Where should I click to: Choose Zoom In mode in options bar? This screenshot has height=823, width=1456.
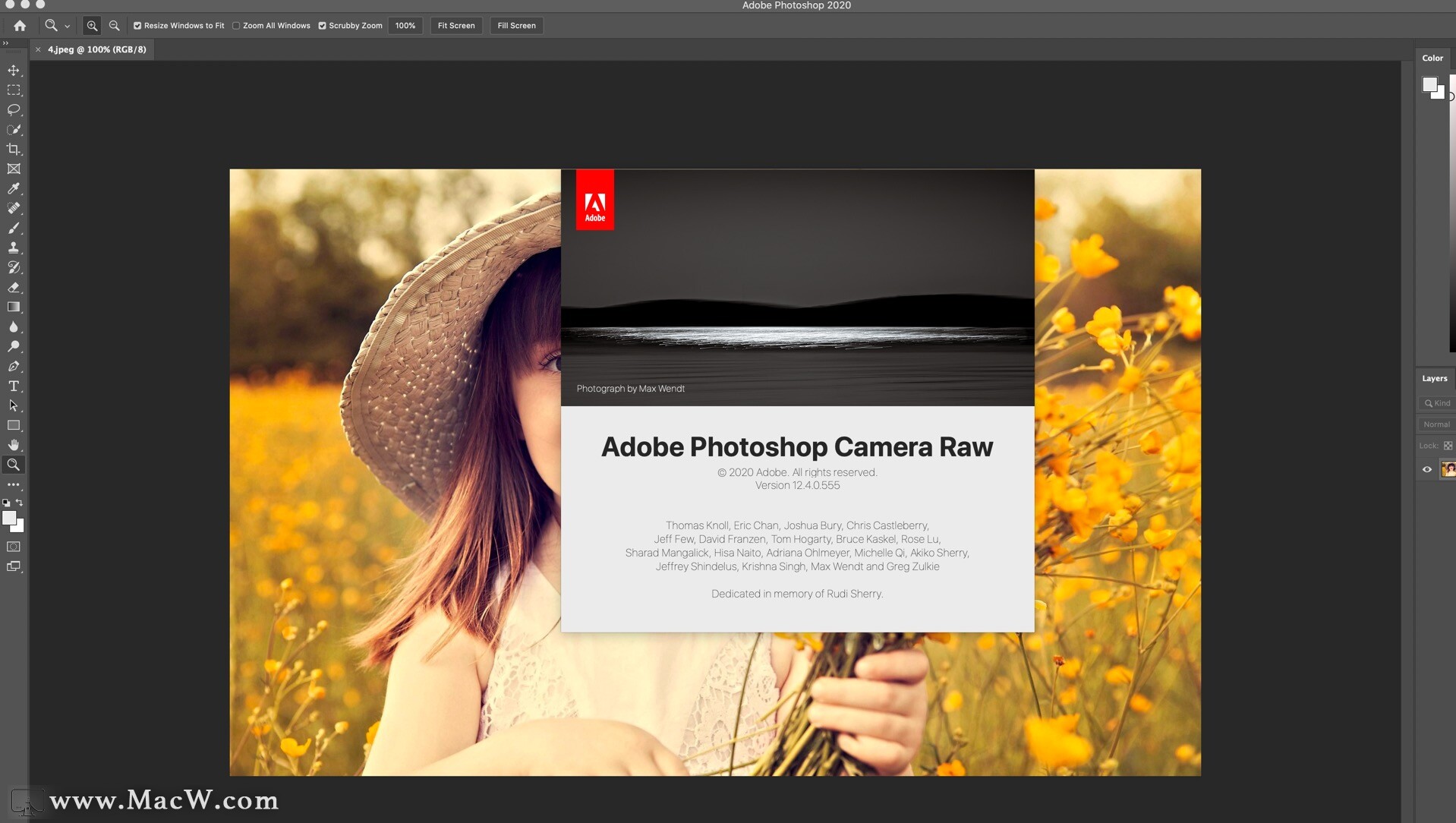point(92,26)
